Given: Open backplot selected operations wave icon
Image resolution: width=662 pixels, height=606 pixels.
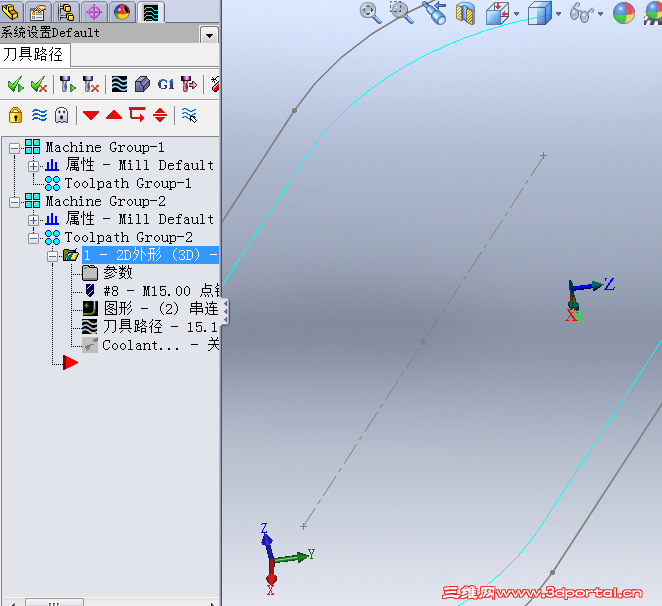Looking at the screenshot, I should point(119,84).
